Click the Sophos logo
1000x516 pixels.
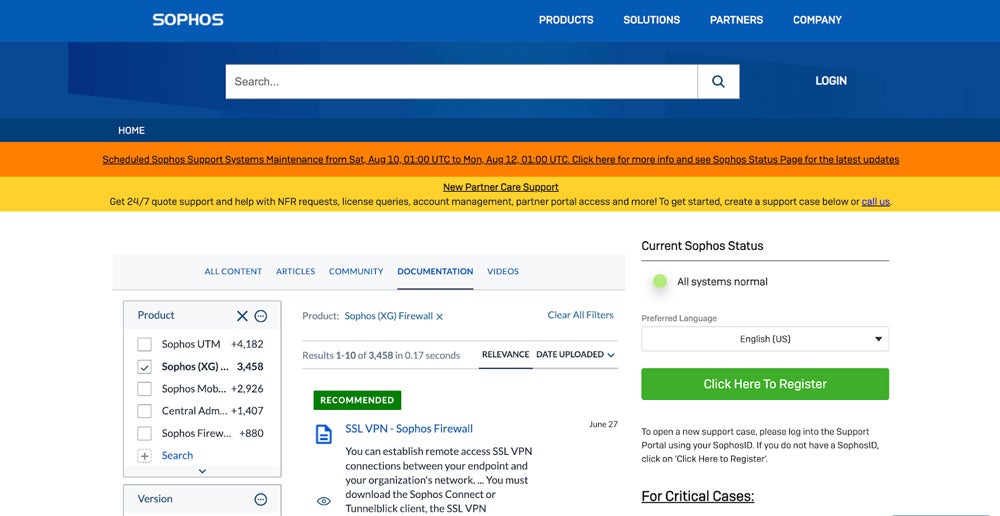point(188,20)
